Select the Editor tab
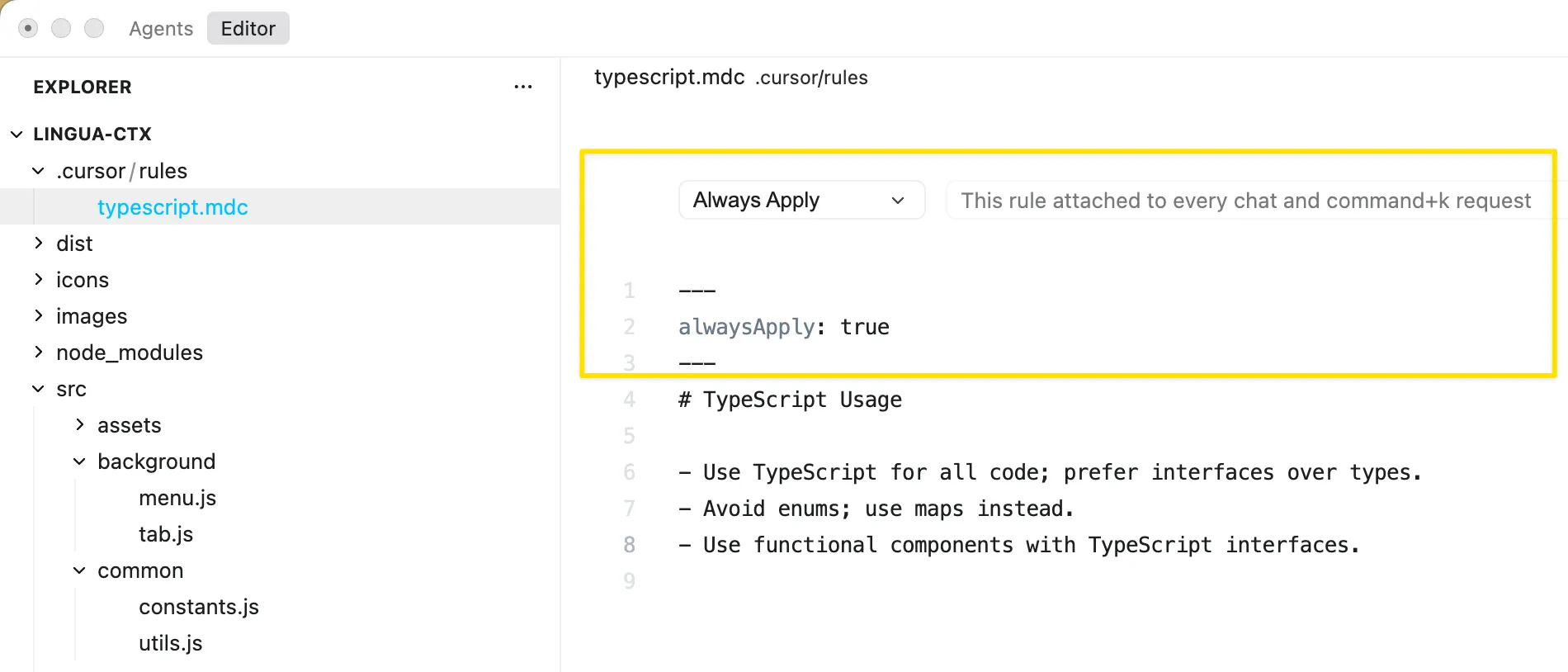Viewport: 1568px width, 672px height. pos(248,29)
